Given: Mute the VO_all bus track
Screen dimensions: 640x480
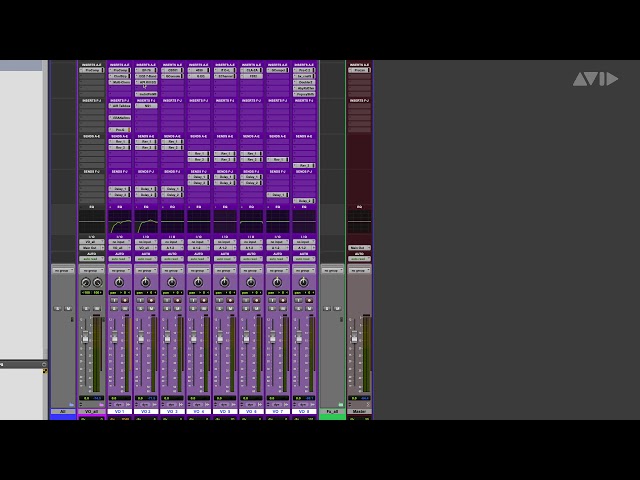Looking at the screenshot, I should pos(97,309).
